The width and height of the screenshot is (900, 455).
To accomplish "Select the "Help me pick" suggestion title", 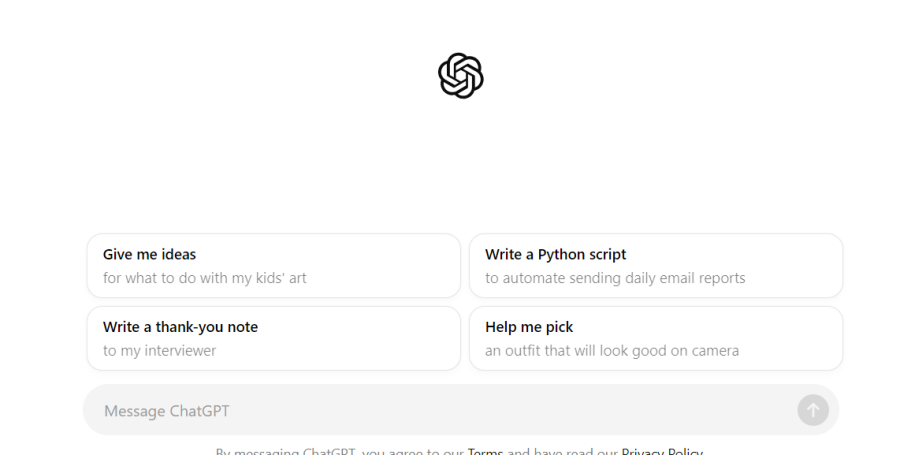I will click(x=529, y=327).
